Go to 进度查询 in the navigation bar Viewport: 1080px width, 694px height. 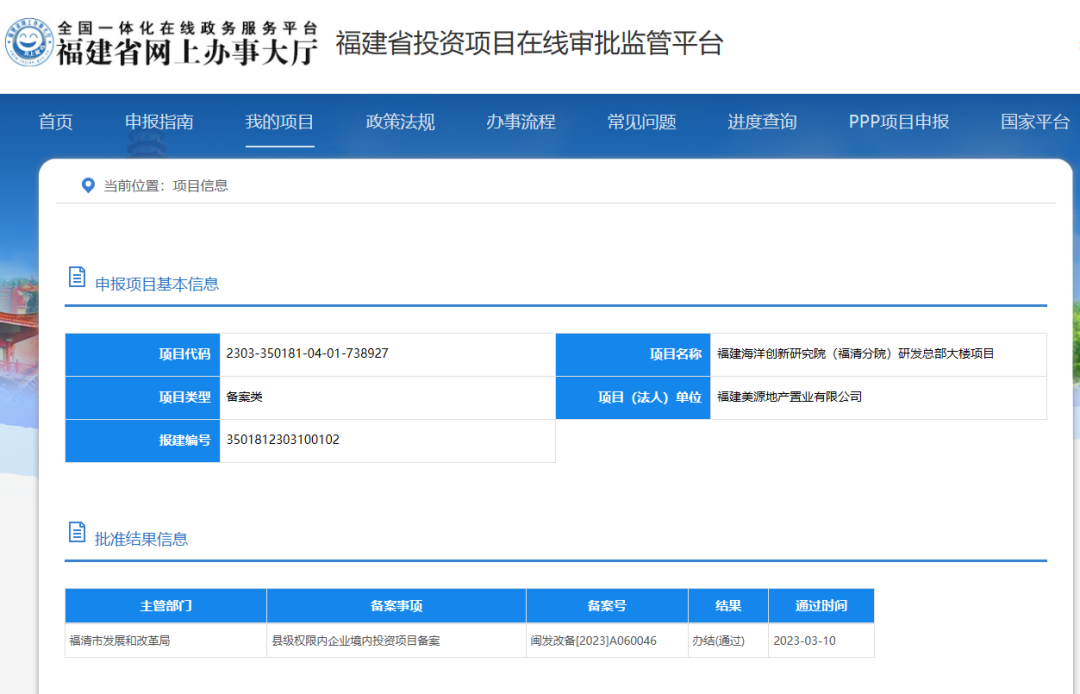[762, 122]
